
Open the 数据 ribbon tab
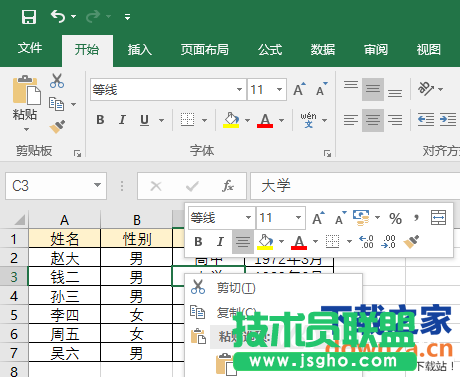[323, 49]
